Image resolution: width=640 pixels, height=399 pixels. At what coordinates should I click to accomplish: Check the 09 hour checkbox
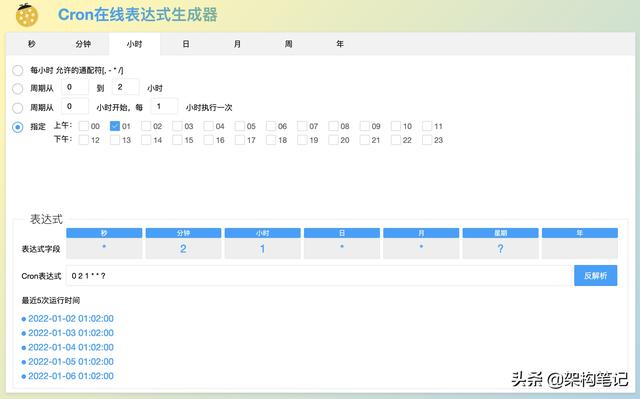point(364,126)
